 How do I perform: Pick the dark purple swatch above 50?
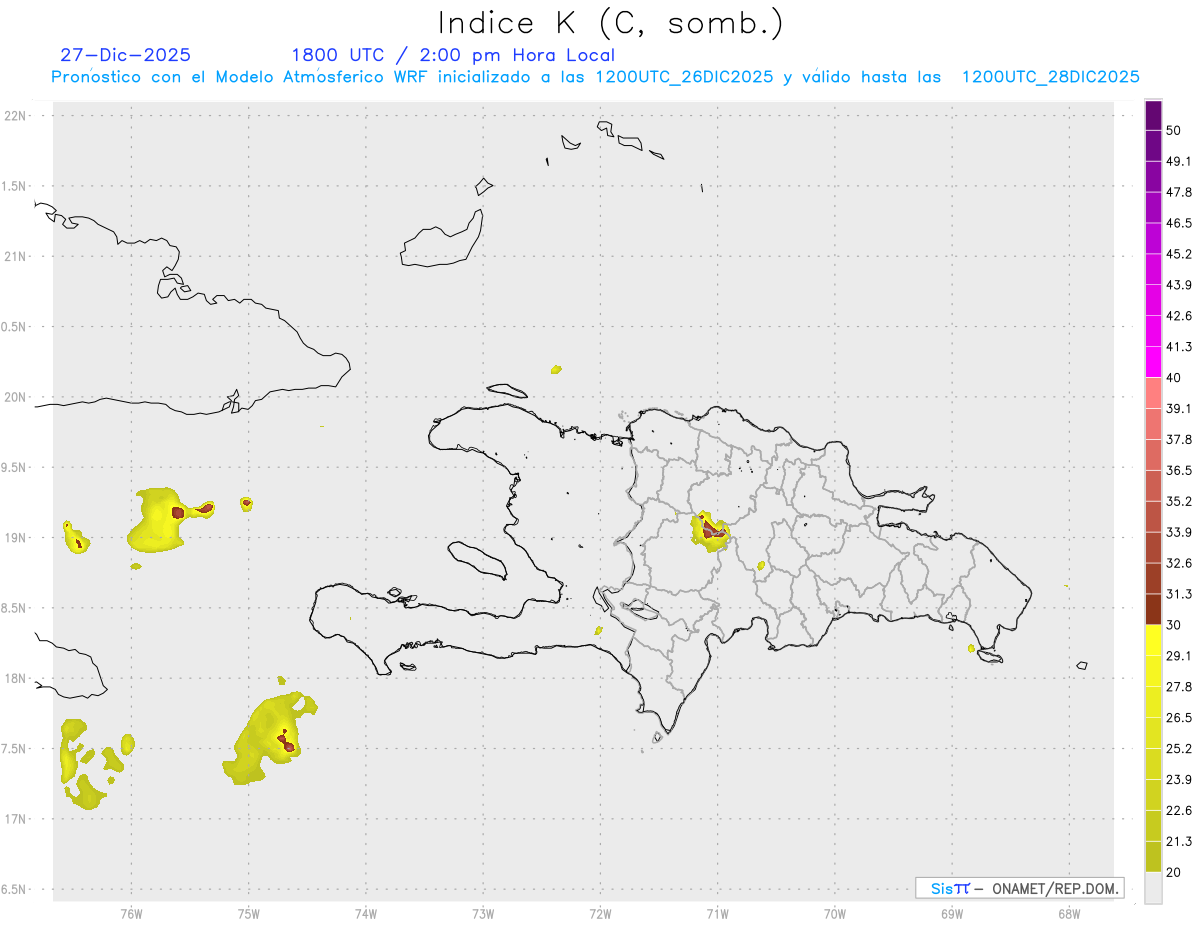coord(1153,115)
